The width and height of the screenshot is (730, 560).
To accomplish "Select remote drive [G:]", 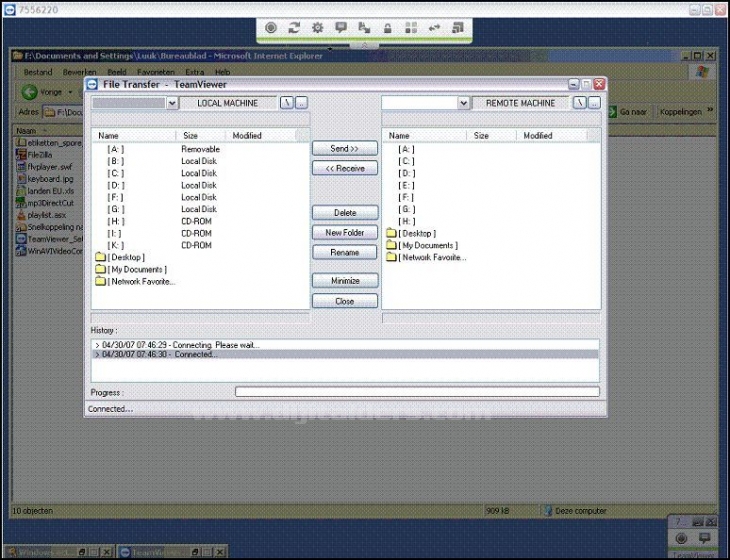I will coord(406,209).
